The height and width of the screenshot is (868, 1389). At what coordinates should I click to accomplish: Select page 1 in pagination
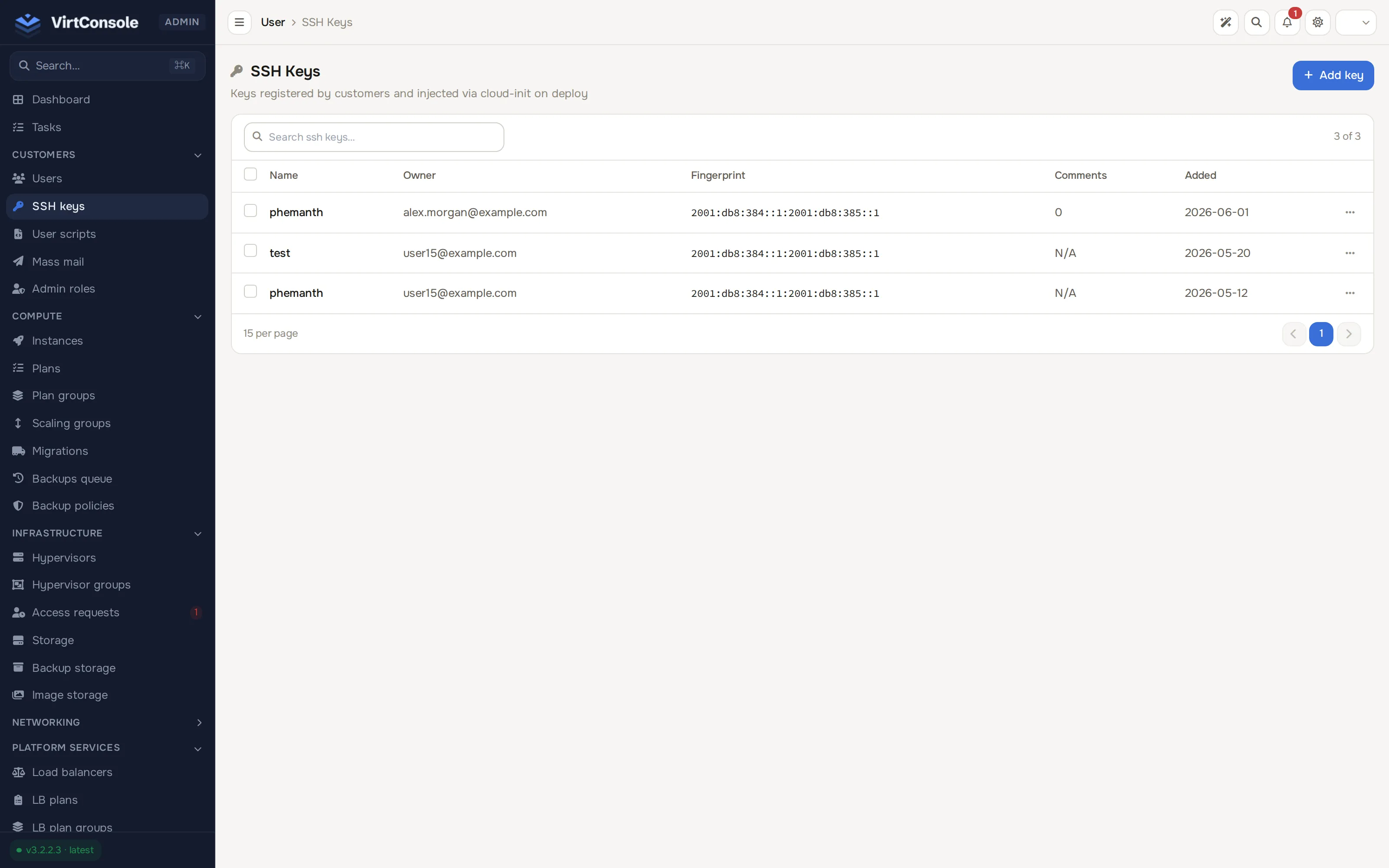click(x=1321, y=334)
